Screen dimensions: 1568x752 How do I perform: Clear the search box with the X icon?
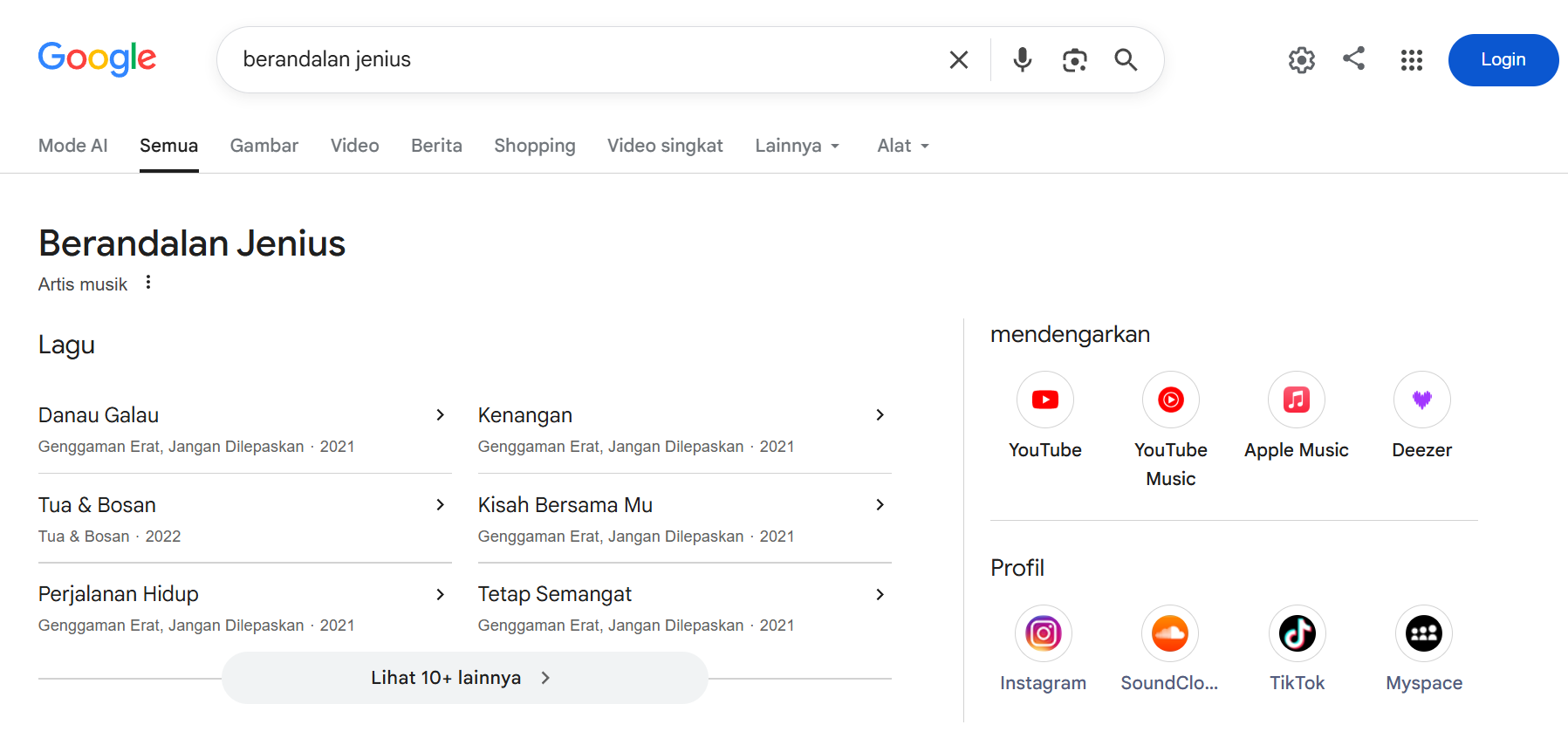pos(959,59)
